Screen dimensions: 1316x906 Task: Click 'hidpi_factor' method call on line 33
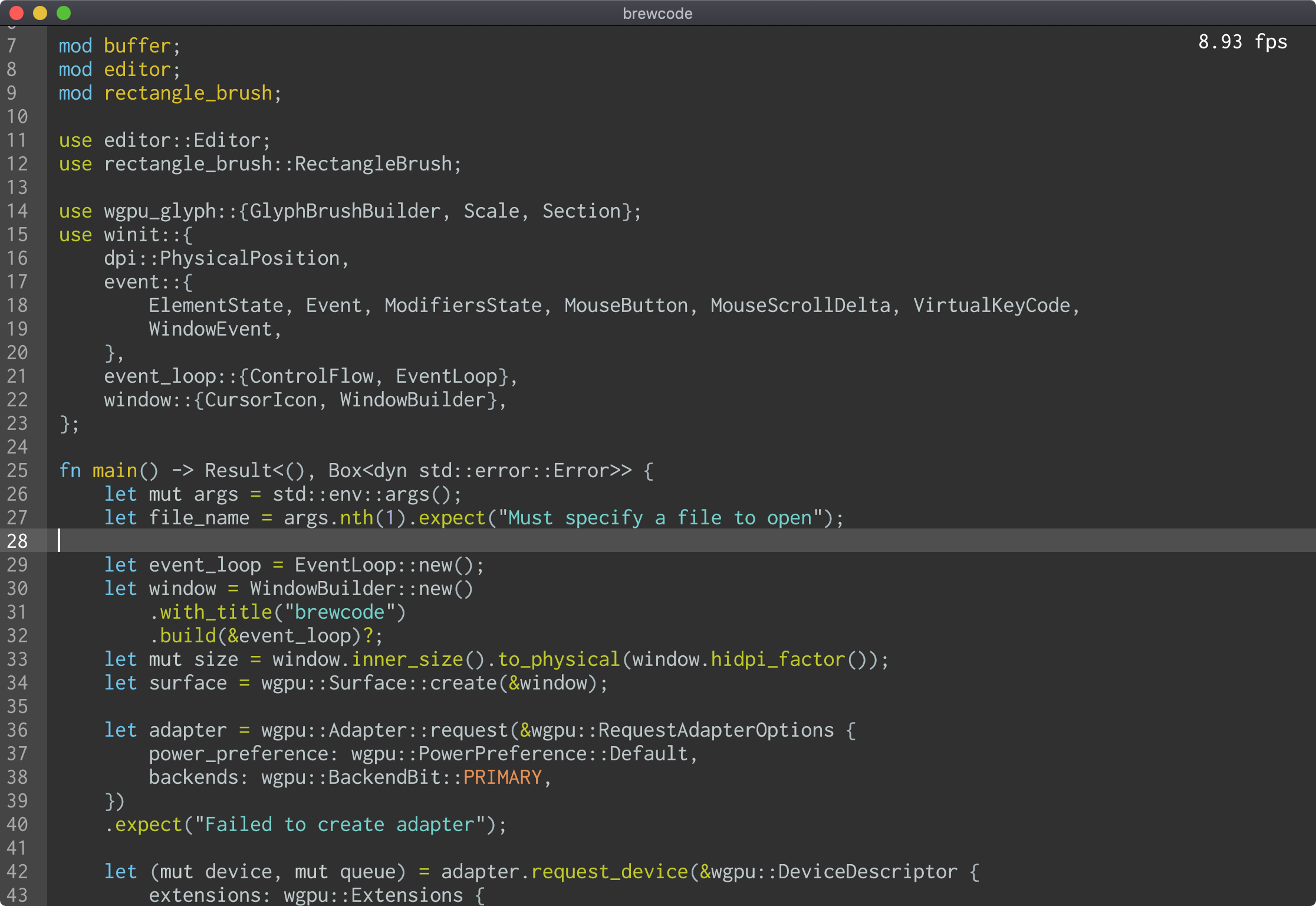point(778,659)
